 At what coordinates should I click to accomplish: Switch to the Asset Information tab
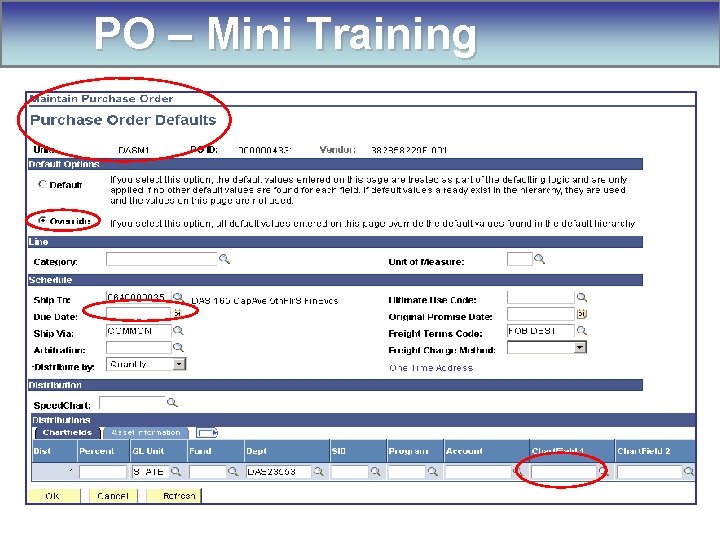(x=146, y=433)
